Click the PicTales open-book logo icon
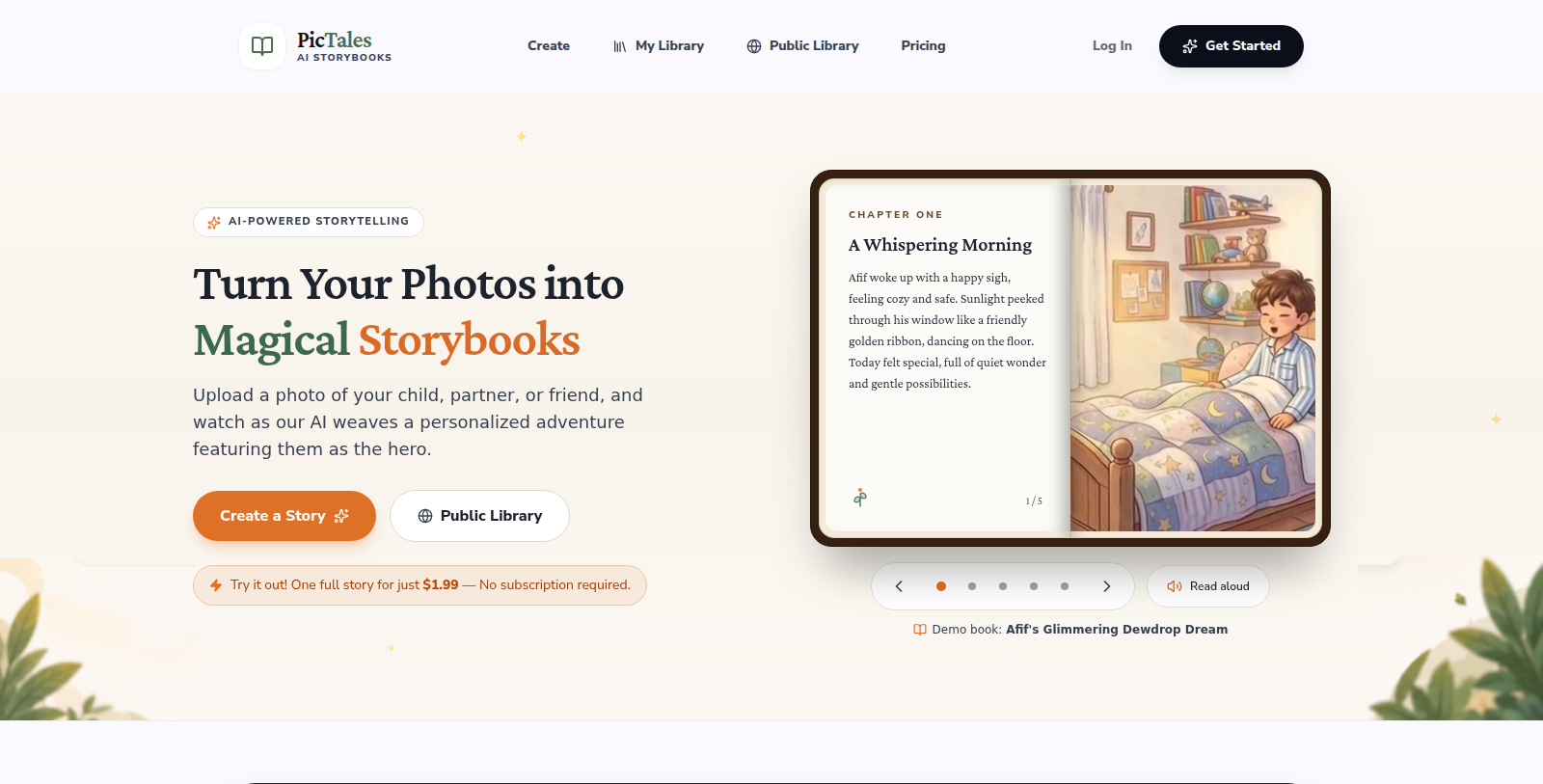Image resolution: width=1543 pixels, height=784 pixels. click(262, 46)
